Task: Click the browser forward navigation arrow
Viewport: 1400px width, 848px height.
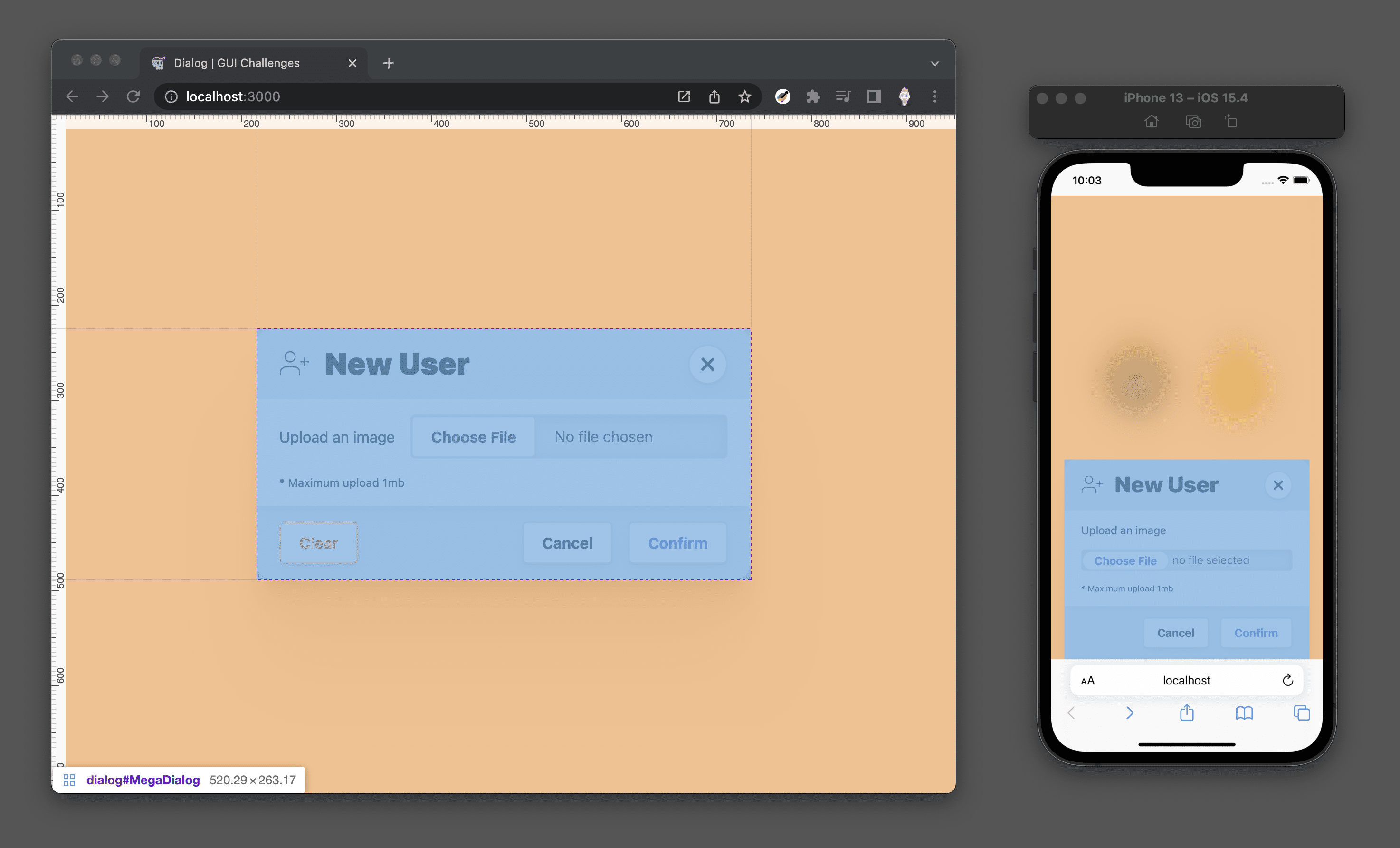Action: click(103, 96)
